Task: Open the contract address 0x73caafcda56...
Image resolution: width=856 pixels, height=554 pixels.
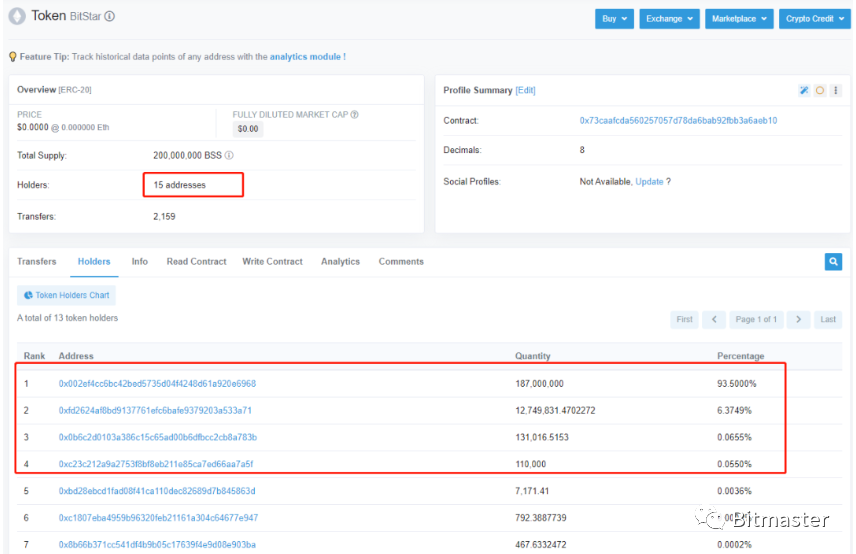Action: [x=678, y=121]
